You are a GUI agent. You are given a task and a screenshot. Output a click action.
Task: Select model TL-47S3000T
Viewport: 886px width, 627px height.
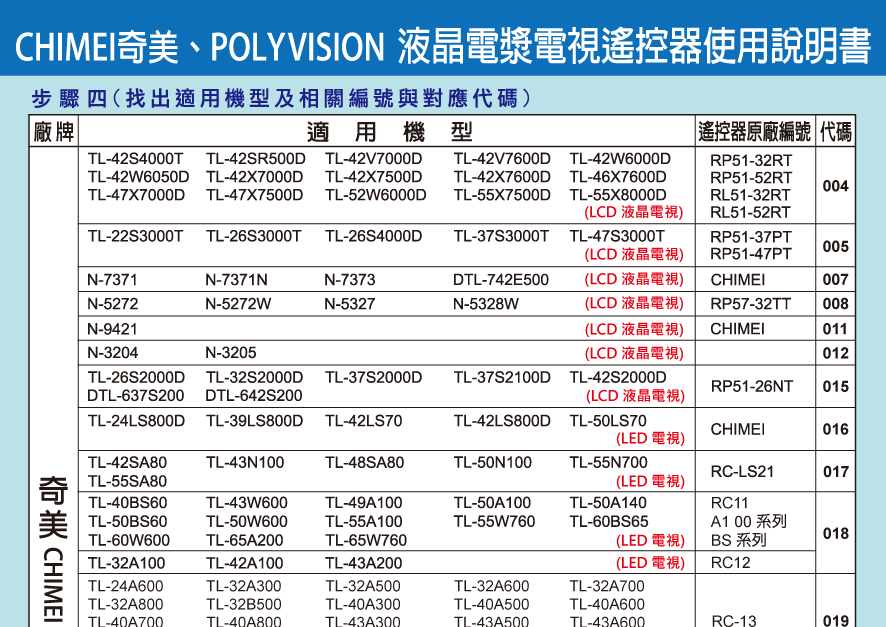coord(617,236)
